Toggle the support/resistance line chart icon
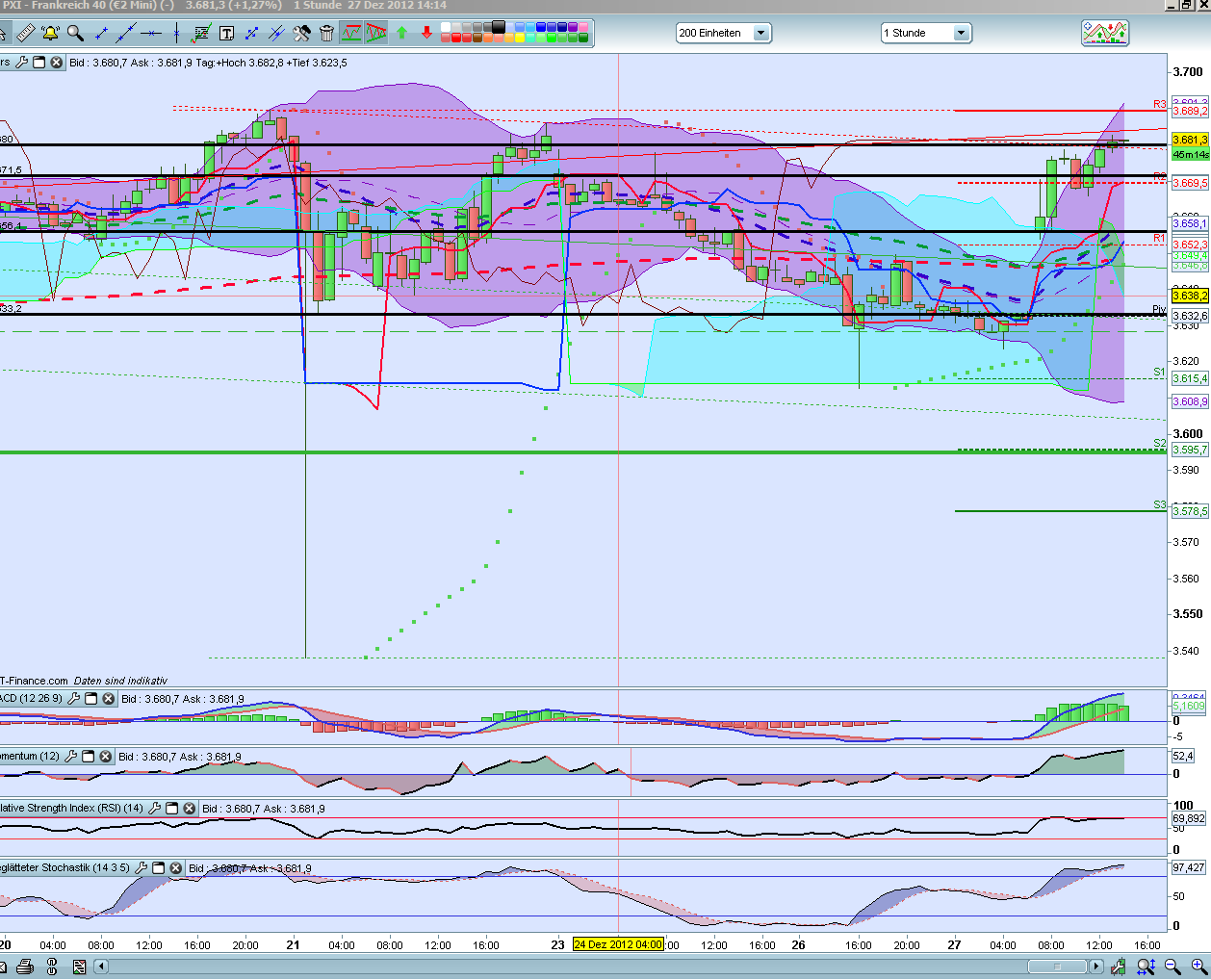The width and height of the screenshot is (1211, 980). (351, 33)
